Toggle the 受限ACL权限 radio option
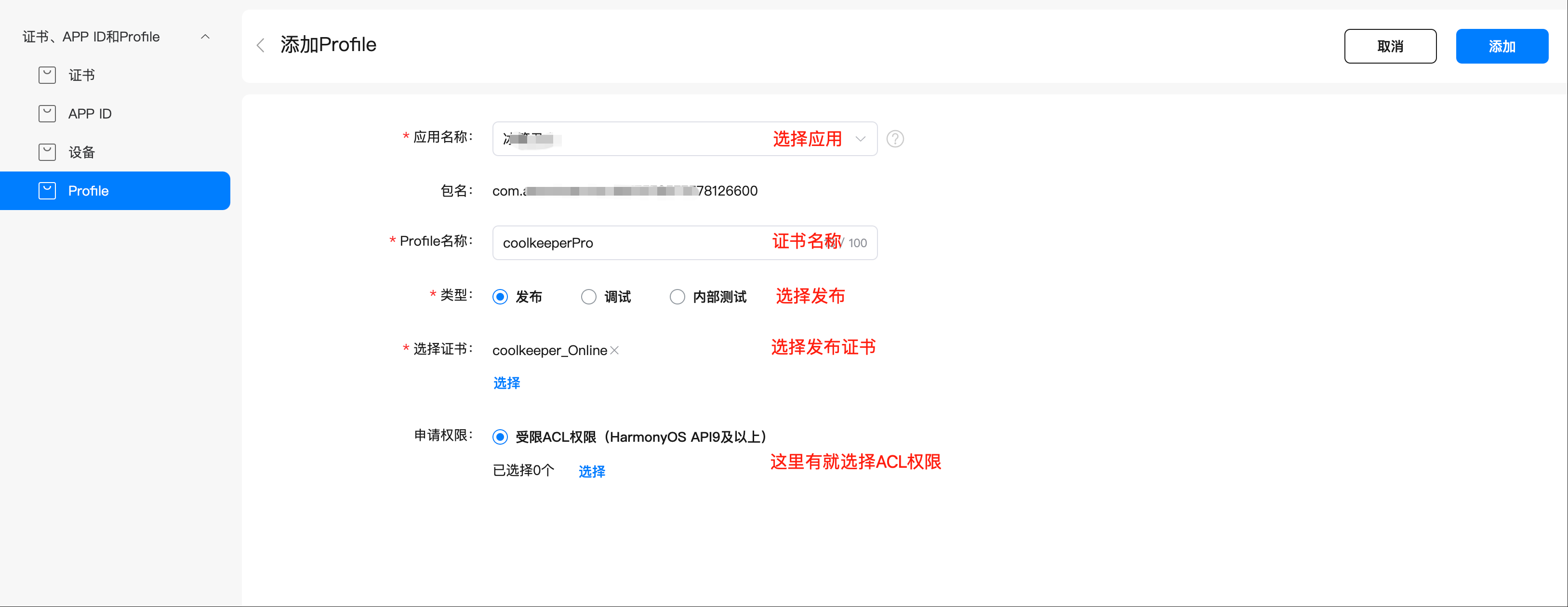The height and width of the screenshot is (607, 1568). point(500,436)
